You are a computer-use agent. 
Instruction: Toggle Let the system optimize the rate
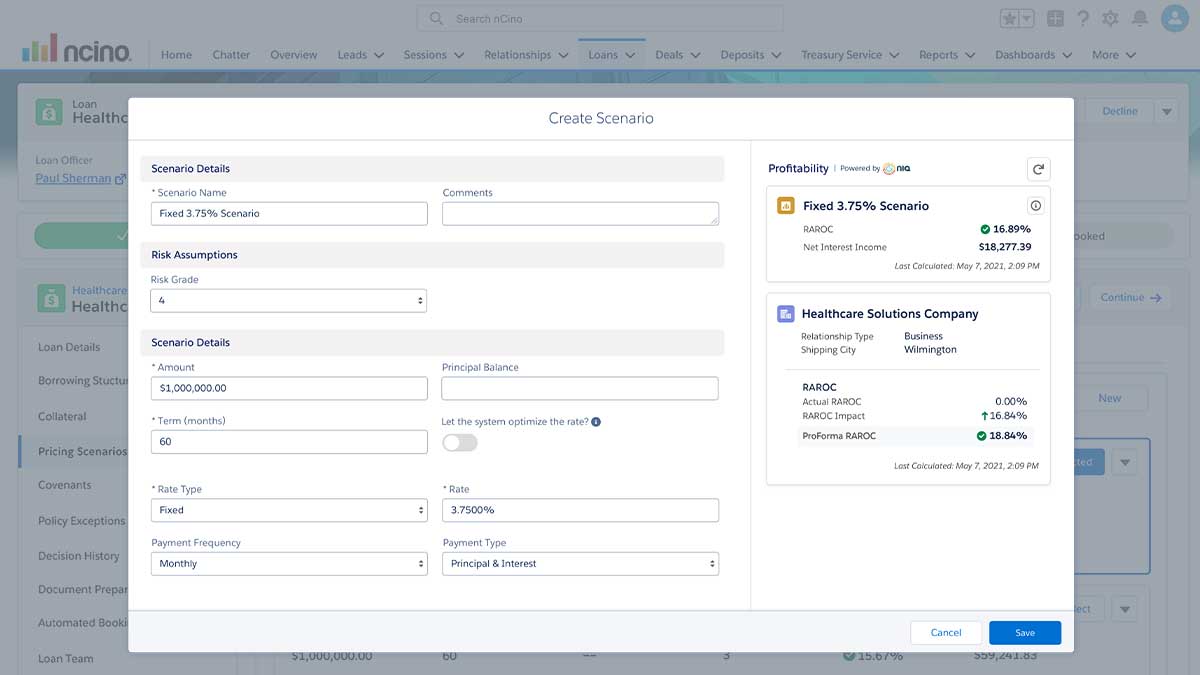click(460, 442)
